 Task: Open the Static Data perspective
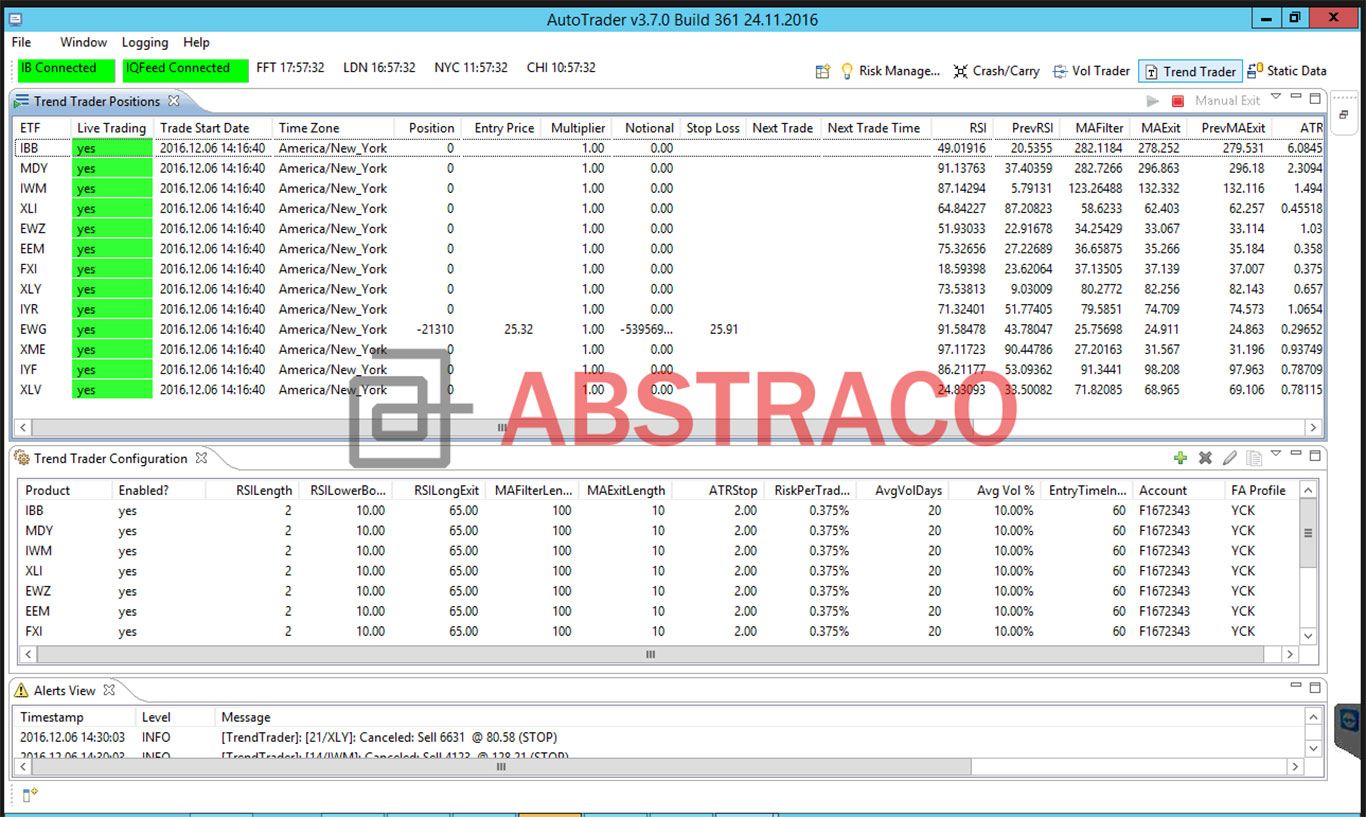(x=1287, y=71)
